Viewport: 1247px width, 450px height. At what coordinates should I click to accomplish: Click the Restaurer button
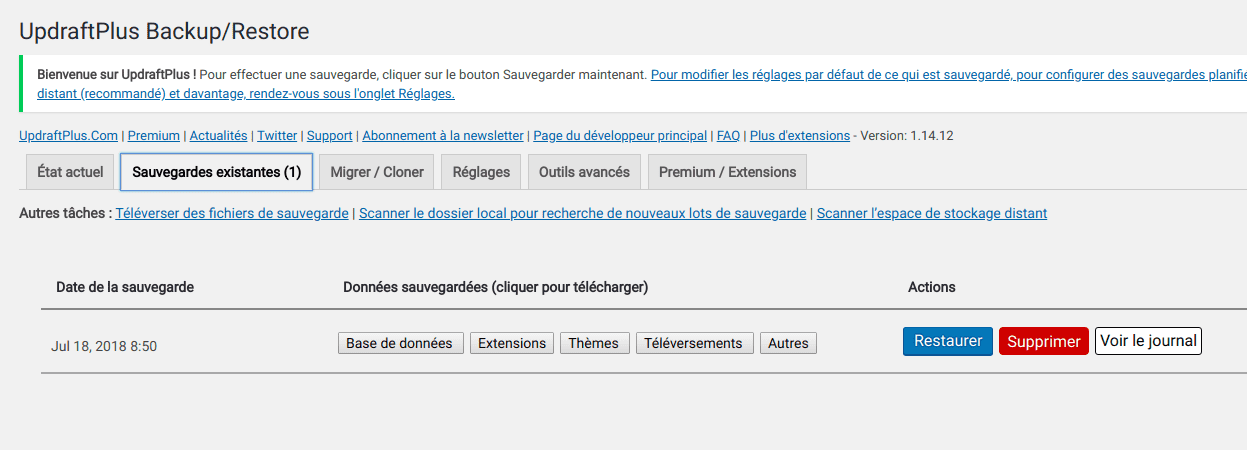948,341
